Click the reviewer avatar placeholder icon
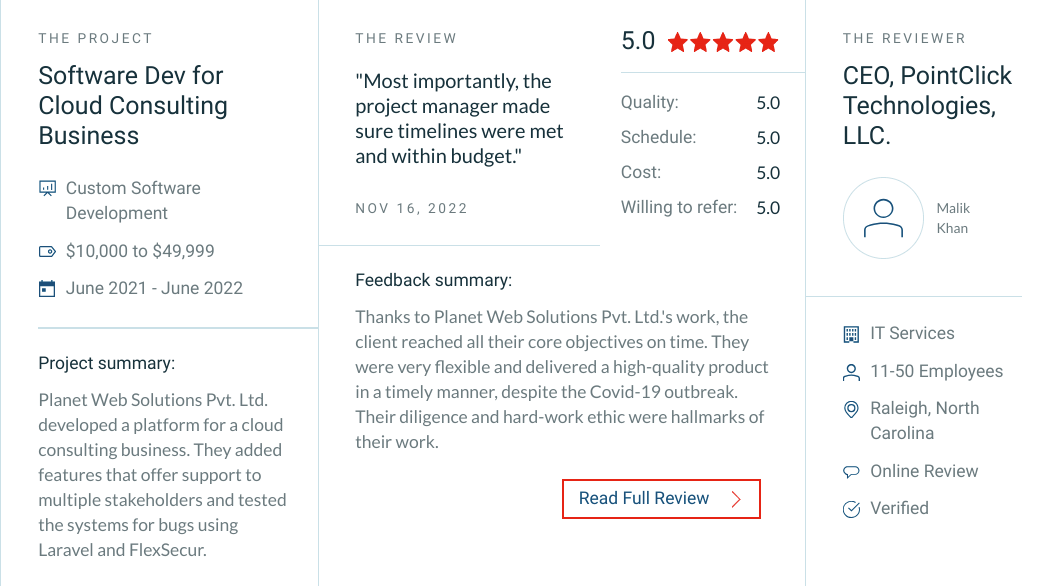 [x=883, y=218]
